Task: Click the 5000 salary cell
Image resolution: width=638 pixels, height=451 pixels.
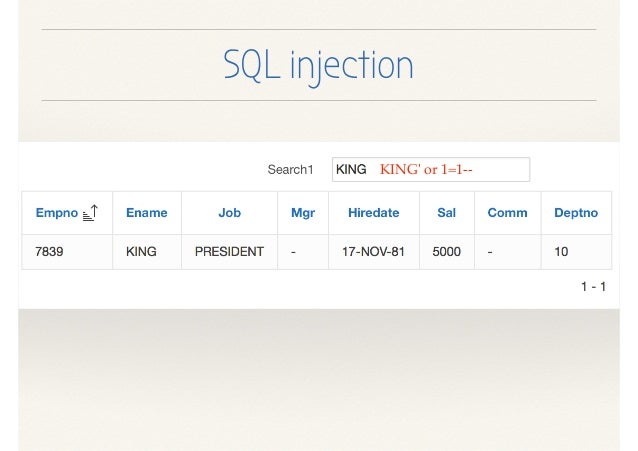Action: (x=447, y=252)
